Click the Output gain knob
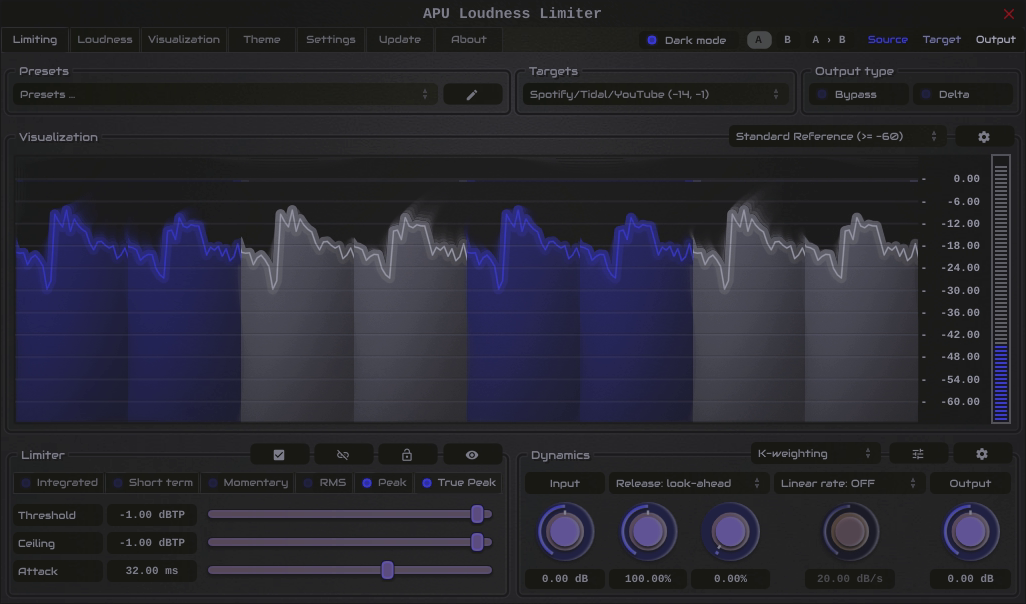This screenshot has width=1026, height=604. point(970,531)
